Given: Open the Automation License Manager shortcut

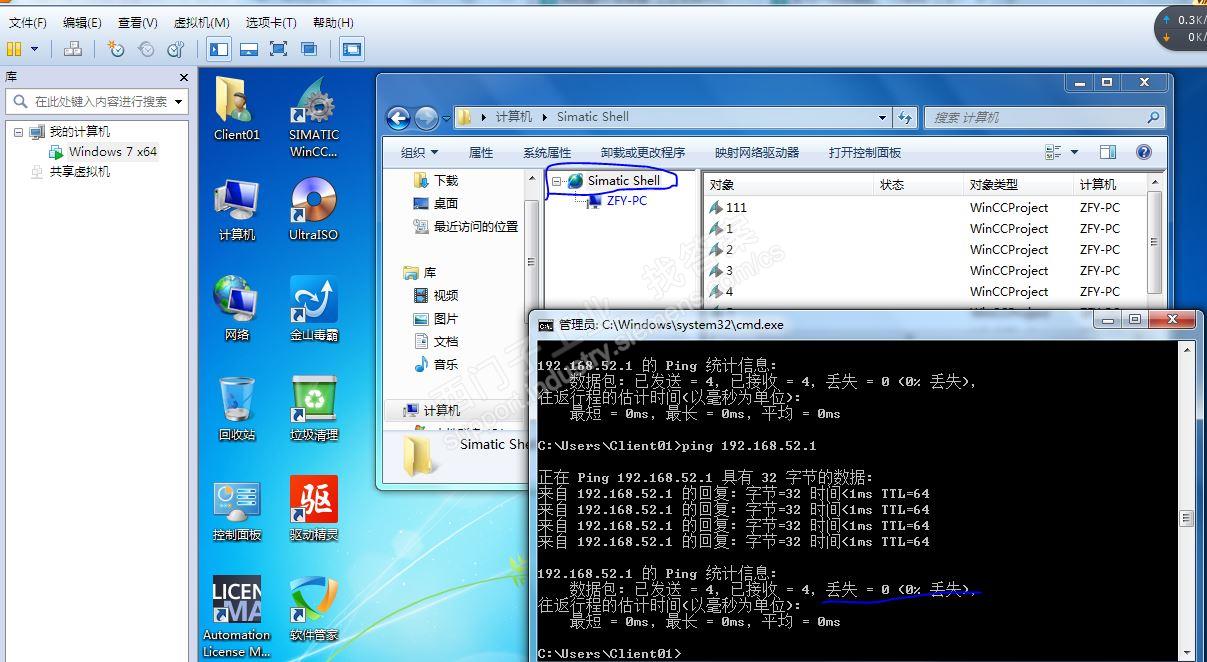Looking at the screenshot, I should [x=237, y=617].
